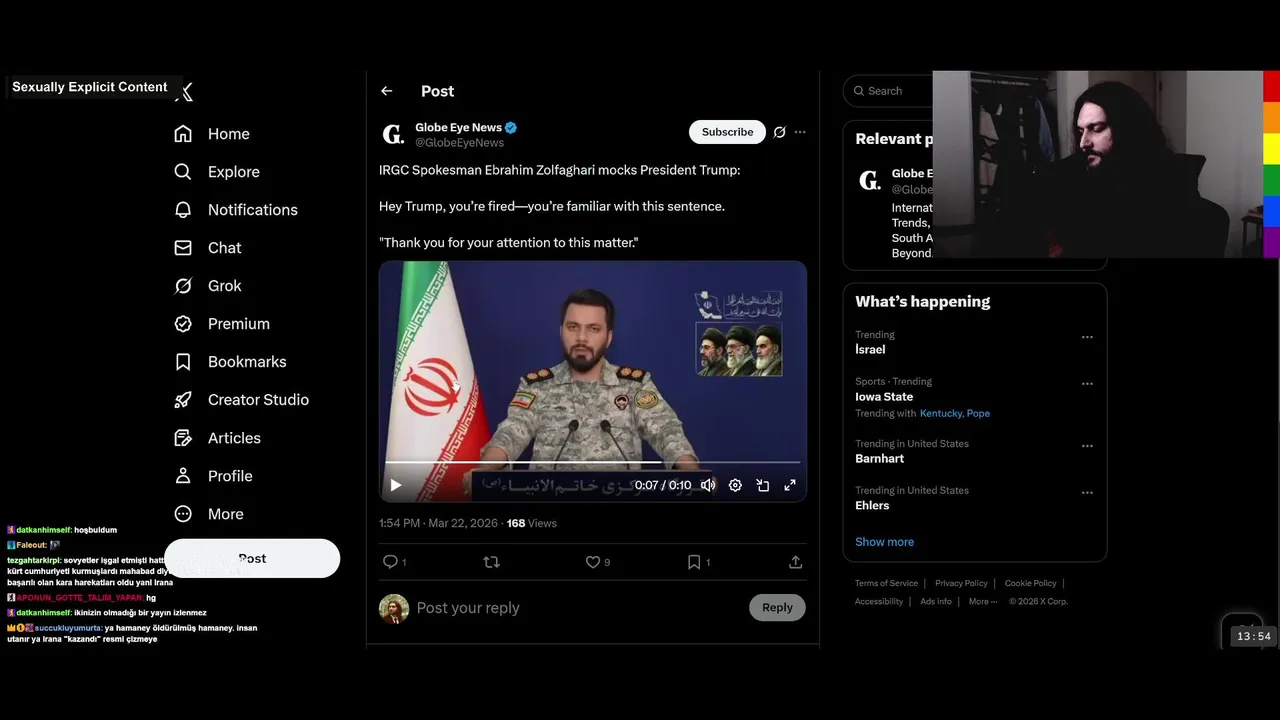Image resolution: width=1280 pixels, height=720 pixels.
Task: Open more options for Iowa State trend
Action: [1087, 384]
